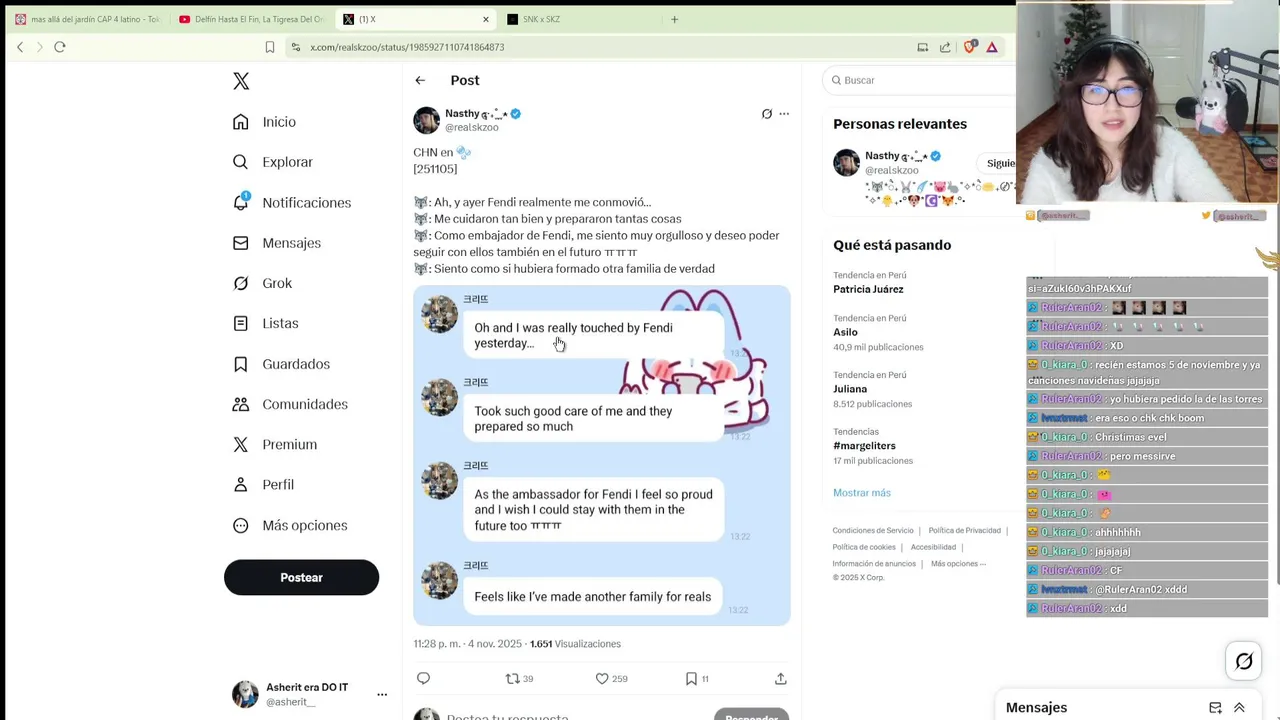Viewport: 1280px width, 720px height.
Task: Click the Buscar search field
Action: [x=920, y=80]
